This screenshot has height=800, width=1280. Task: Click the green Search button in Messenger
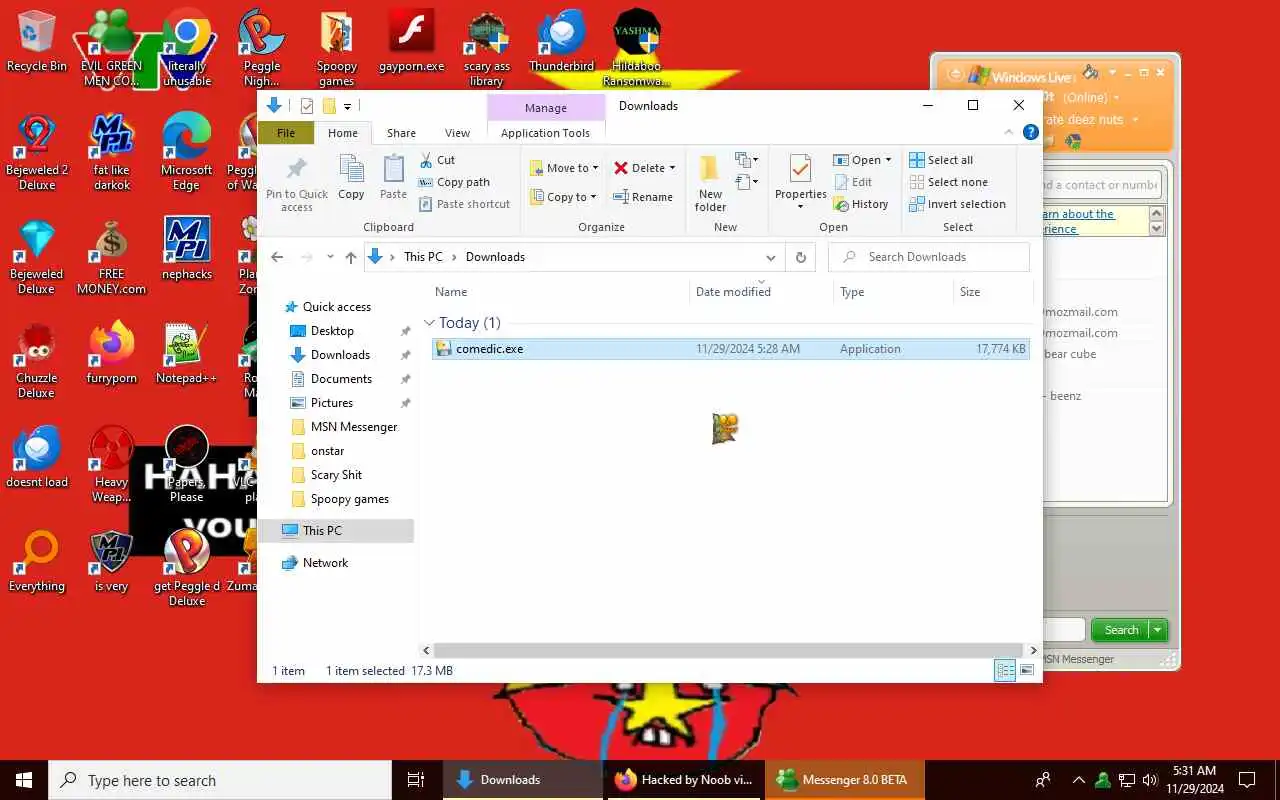pos(1121,630)
